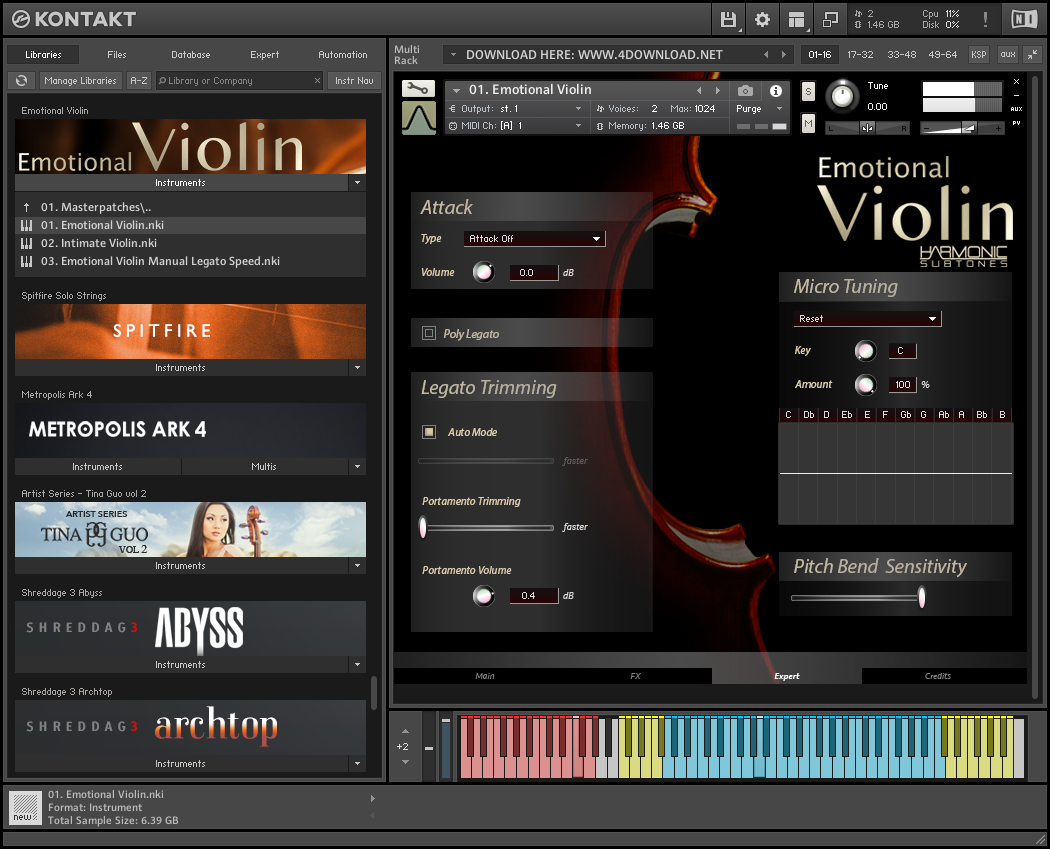Select next multi rack preset arrow
1050x849 pixels.
coord(783,54)
